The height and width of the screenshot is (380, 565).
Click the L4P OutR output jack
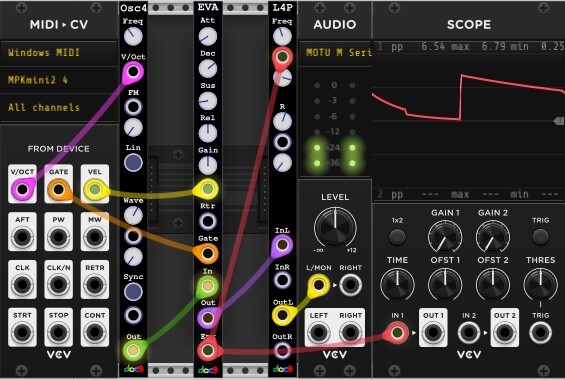click(282, 350)
